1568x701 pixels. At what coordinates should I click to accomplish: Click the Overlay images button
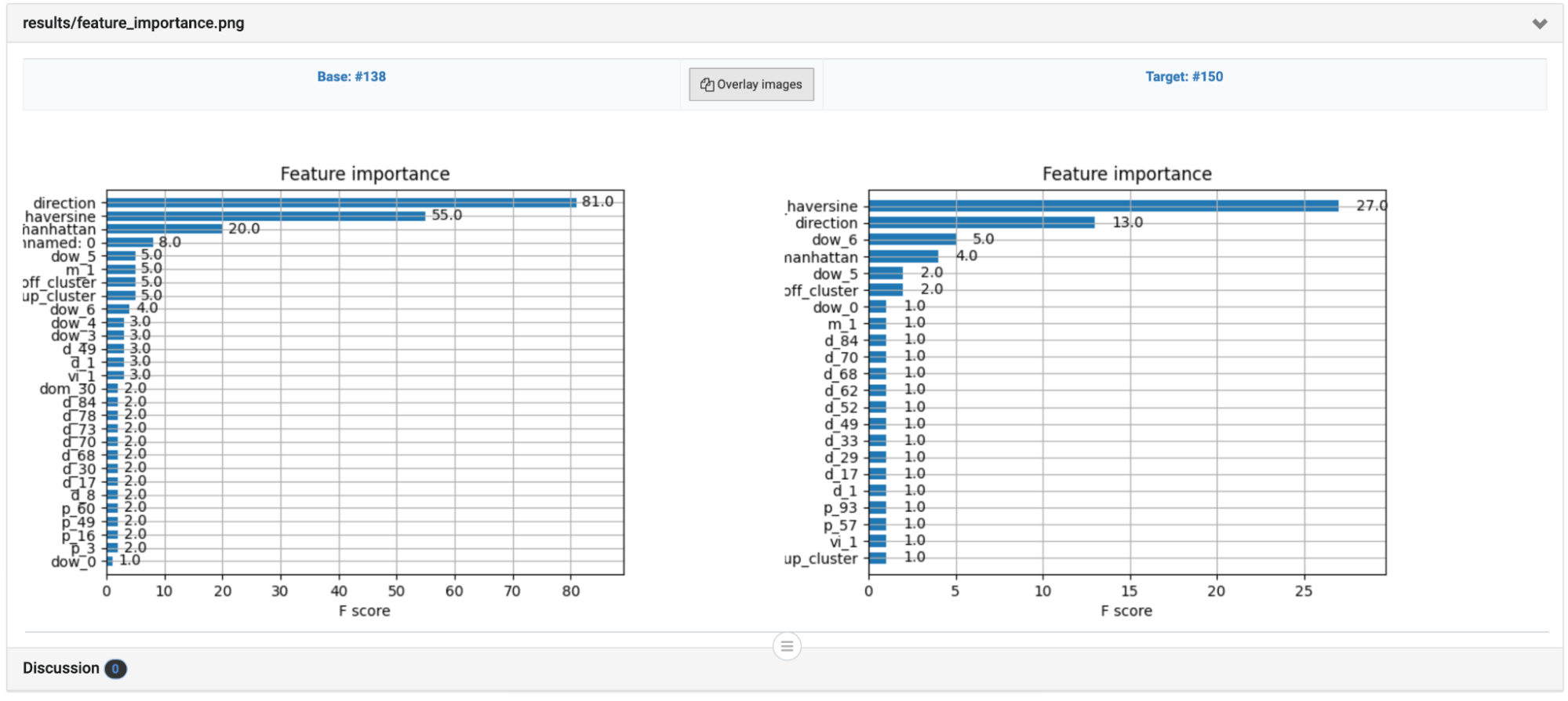point(751,85)
